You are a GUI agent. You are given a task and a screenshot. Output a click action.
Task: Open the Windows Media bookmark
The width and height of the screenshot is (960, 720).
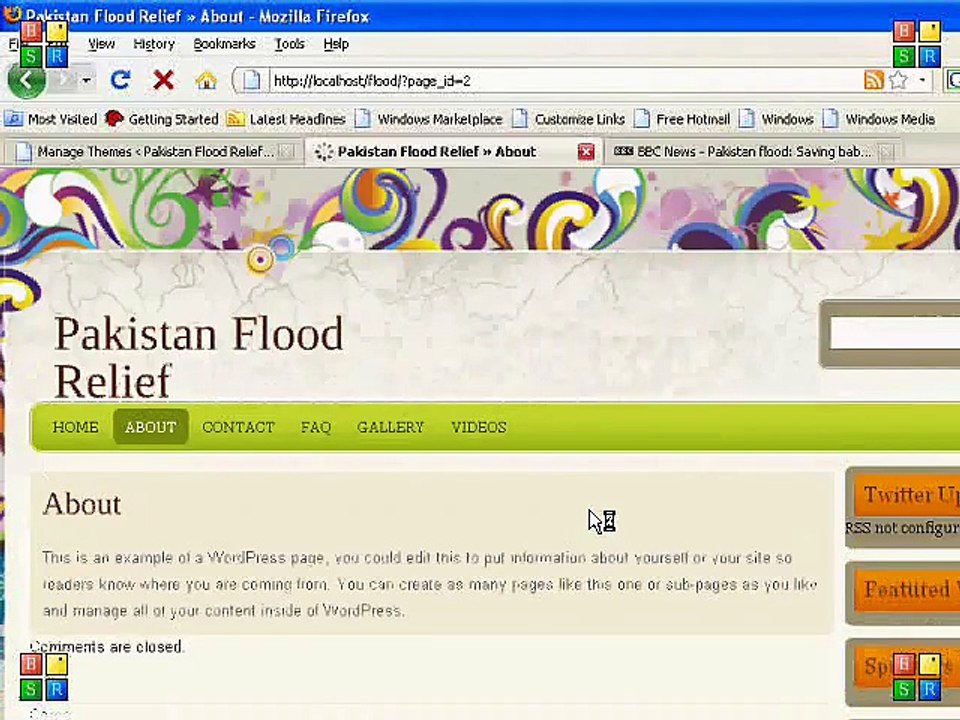click(879, 119)
